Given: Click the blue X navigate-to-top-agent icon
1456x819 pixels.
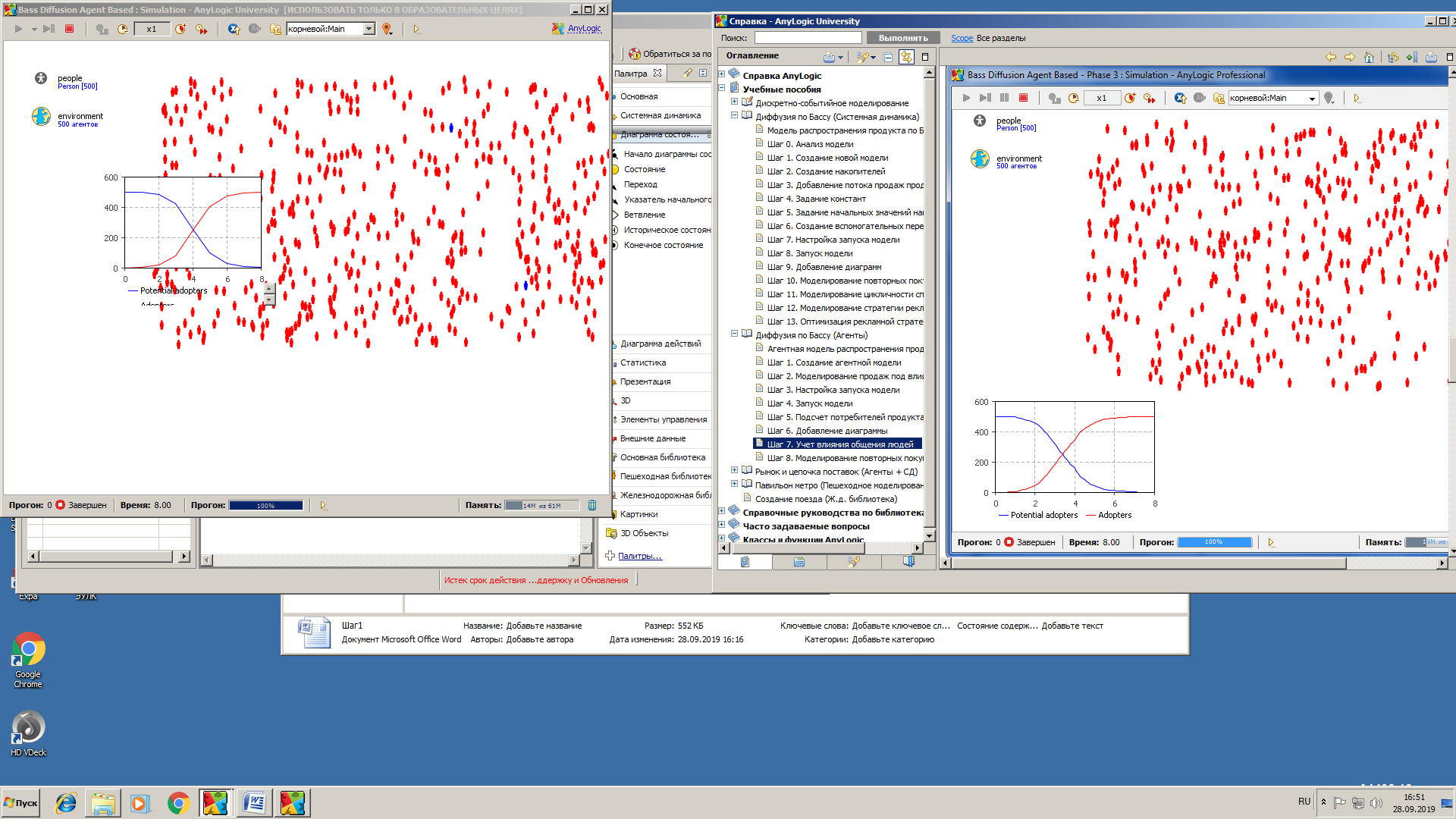Looking at the screenshot, I should pos(234,29).
